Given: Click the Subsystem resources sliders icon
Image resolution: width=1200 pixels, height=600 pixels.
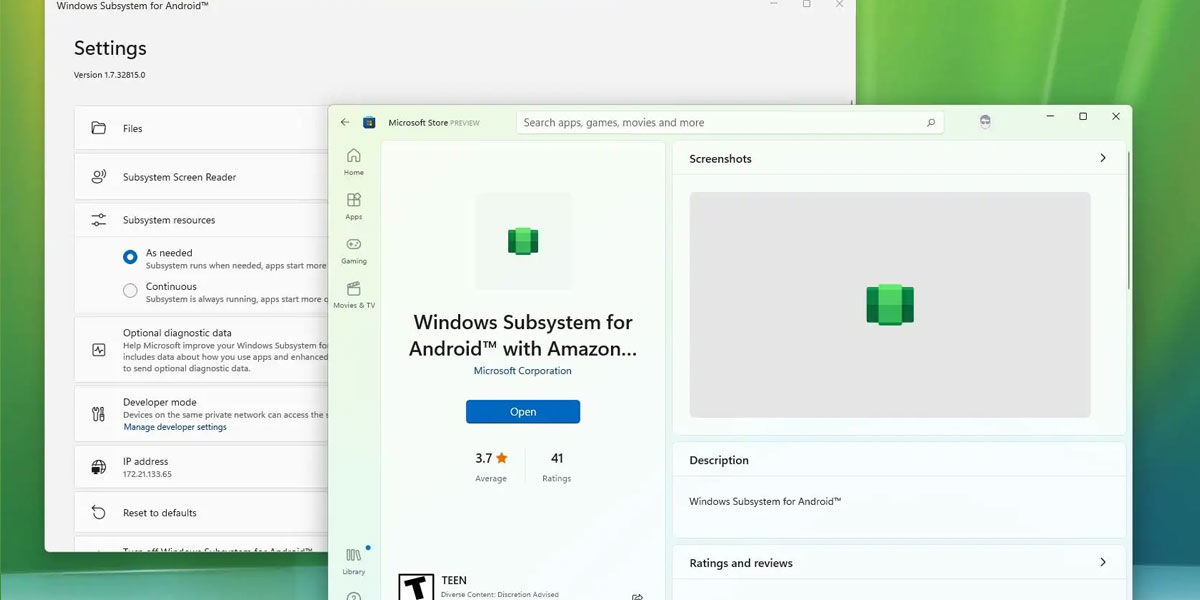Looking at the screenshot, I should click(x=99, y=220).
